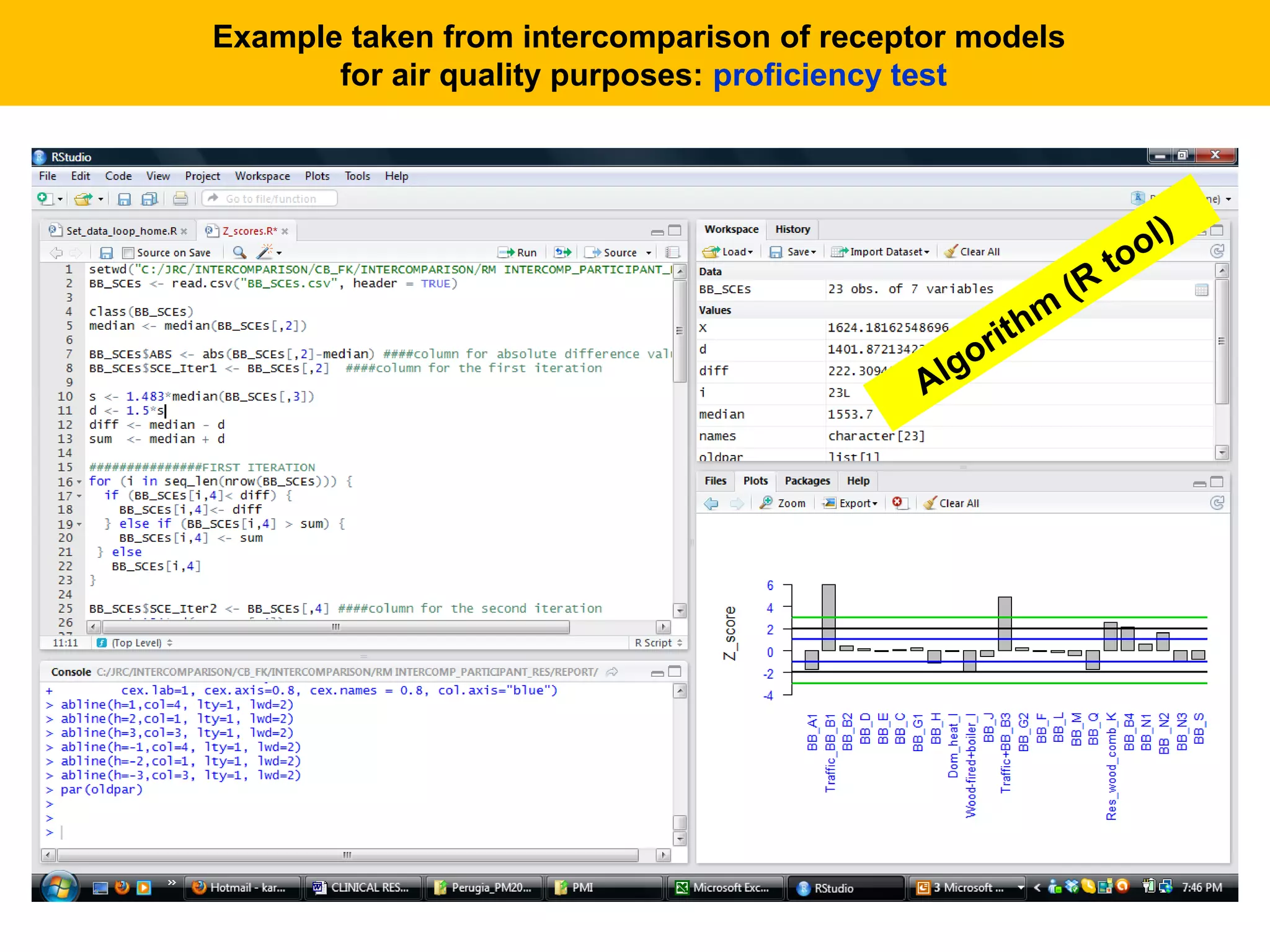Click the editor horizontal scrollbar
This screenshot has height=952, width=1270.
pos(335,627)
